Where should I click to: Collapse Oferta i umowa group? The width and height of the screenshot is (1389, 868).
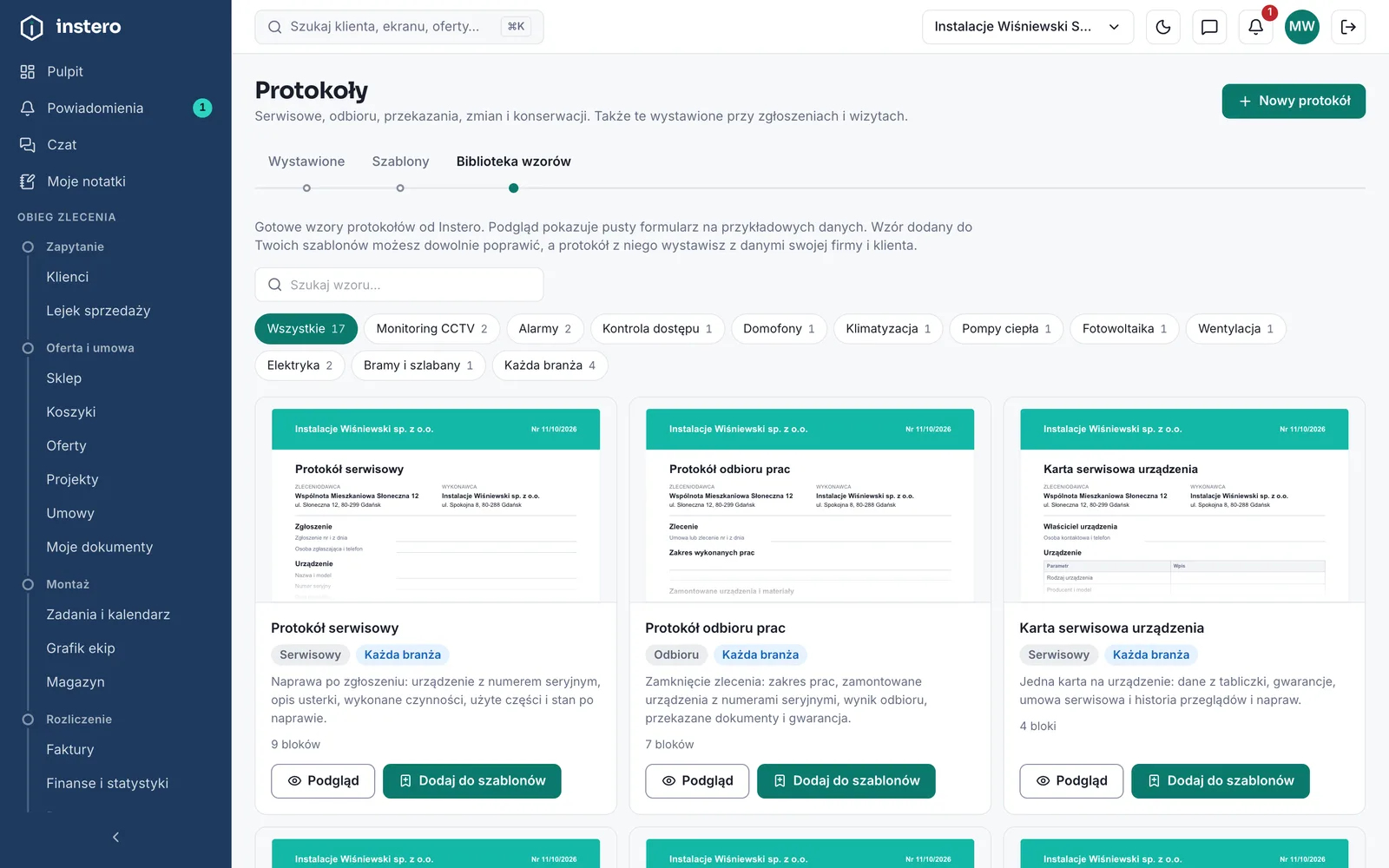tap(89, 348)
